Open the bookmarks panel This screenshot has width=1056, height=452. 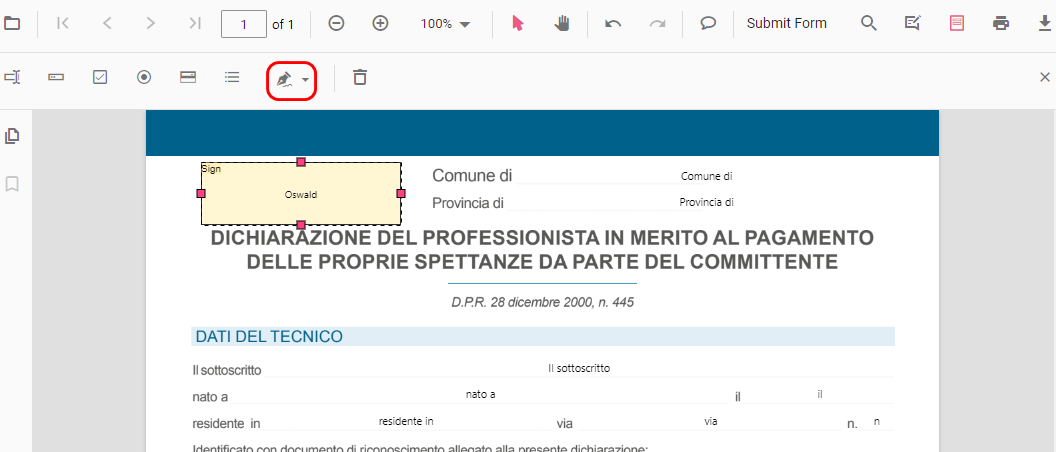click(11, 184)
